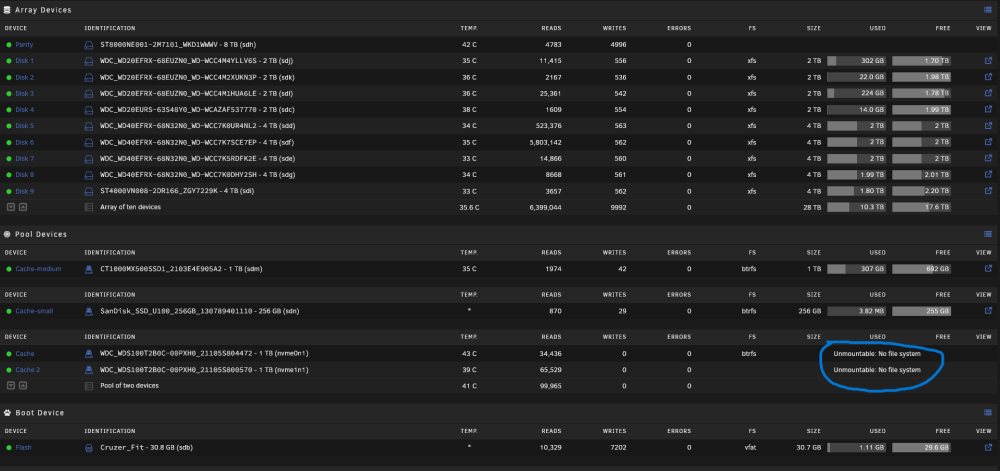Click the Disk 9 free bar showing 2.20 TB

coord(922,191)
